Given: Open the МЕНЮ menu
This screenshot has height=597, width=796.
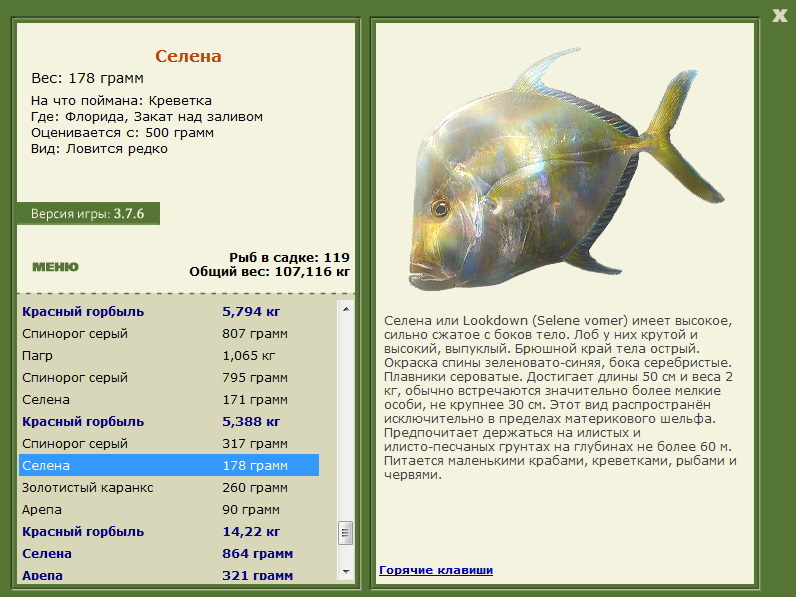Looking at the screenshot, I should [55, 267].
